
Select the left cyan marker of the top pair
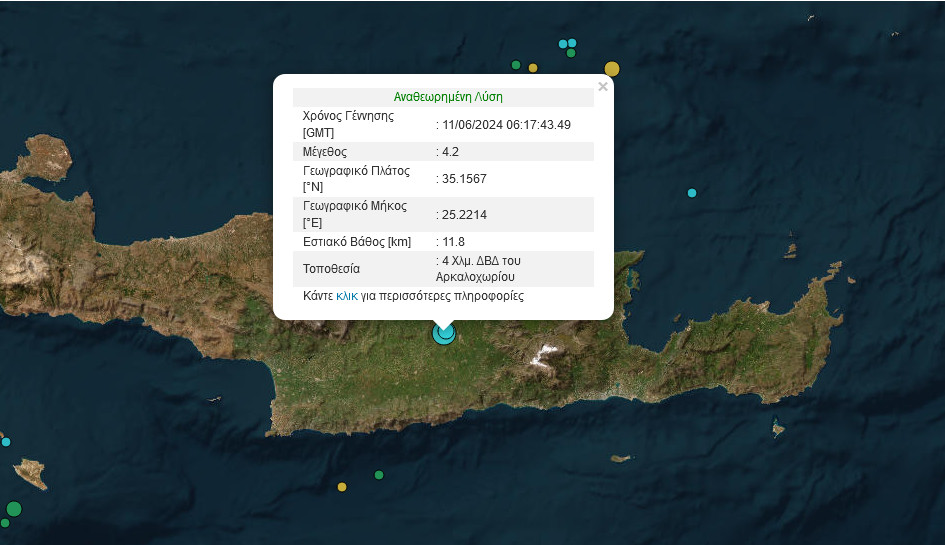pyautogui.click(x=563, y=43)
